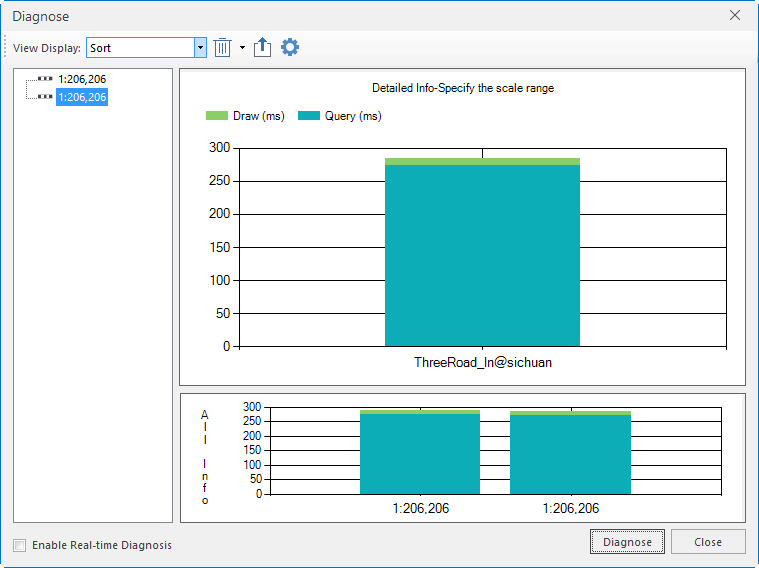Select the second bar in All Info chart
This screenshot has height=568, width=759.
pos(570,453)
